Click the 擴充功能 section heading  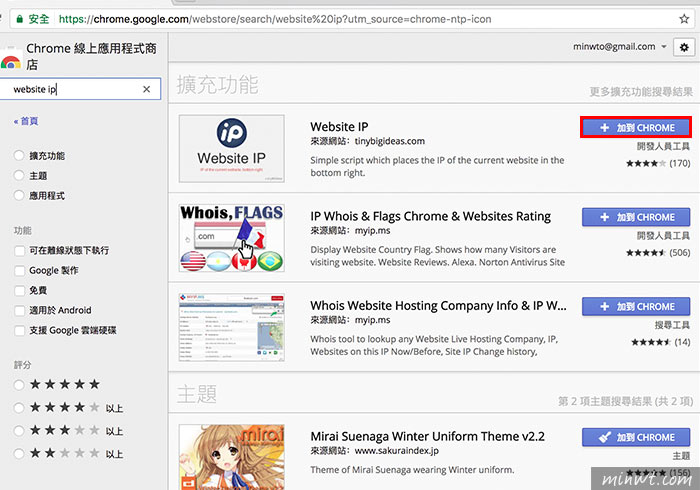(x=217, y=85)
